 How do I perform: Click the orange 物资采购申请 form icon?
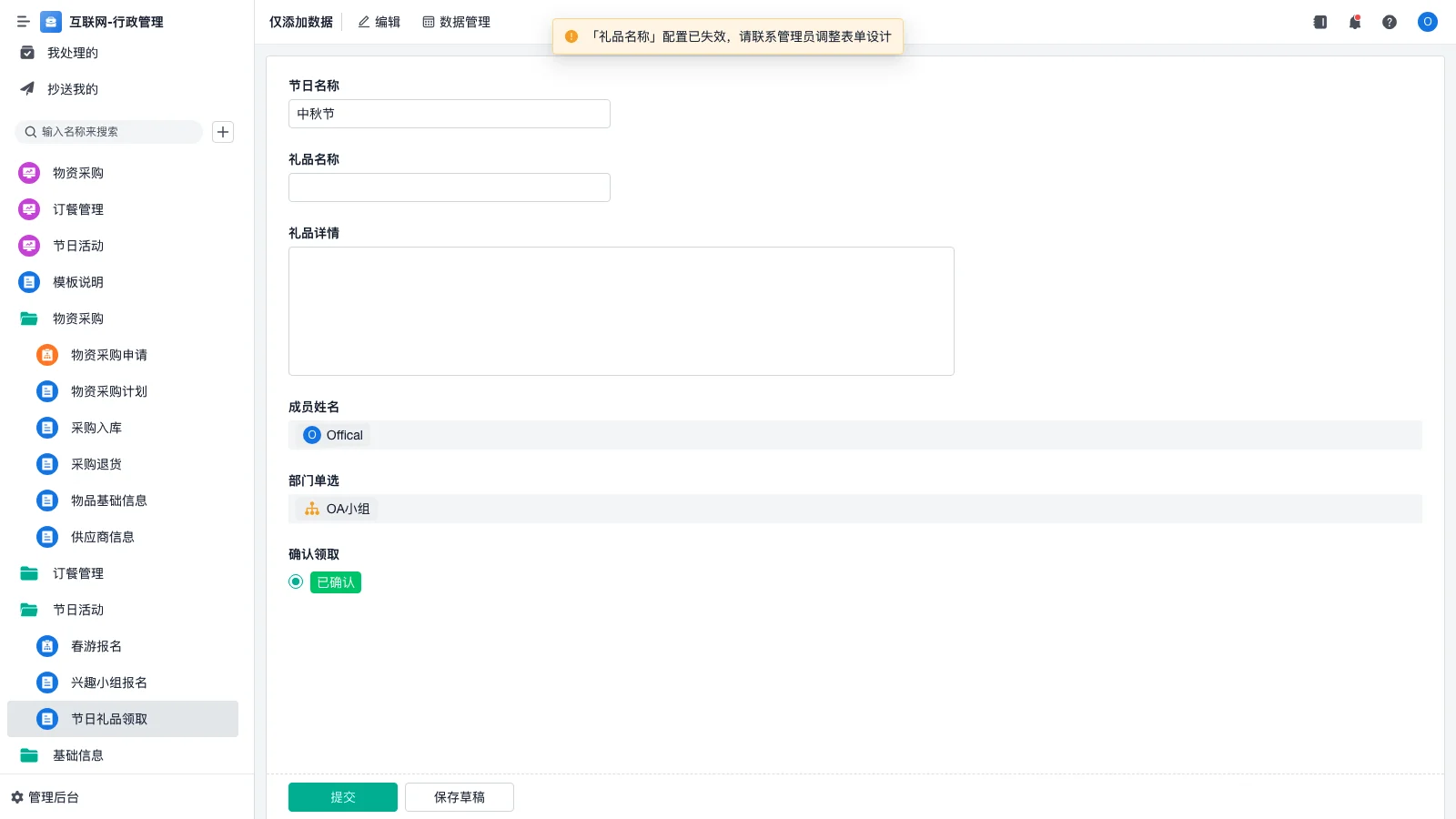pyautogui.click(x=46, y=355)
